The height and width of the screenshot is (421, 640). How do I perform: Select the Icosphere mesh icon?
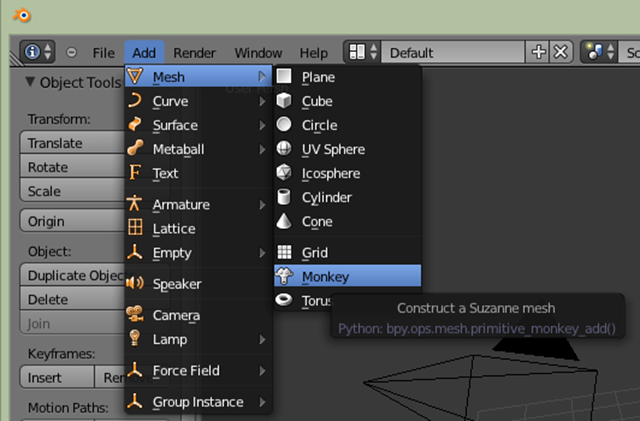(x=284, y=173)
